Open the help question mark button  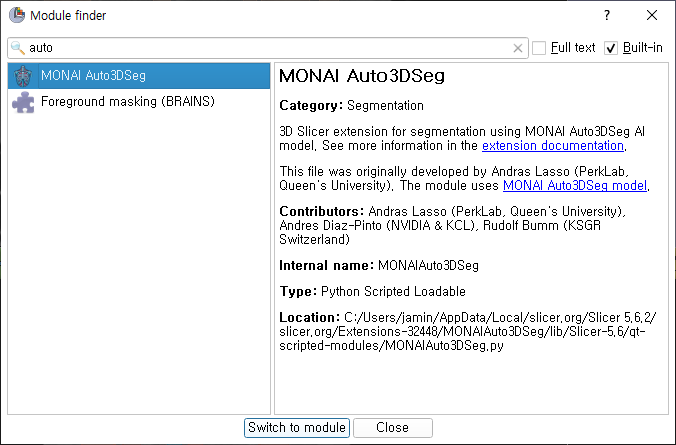coord(607,16)
